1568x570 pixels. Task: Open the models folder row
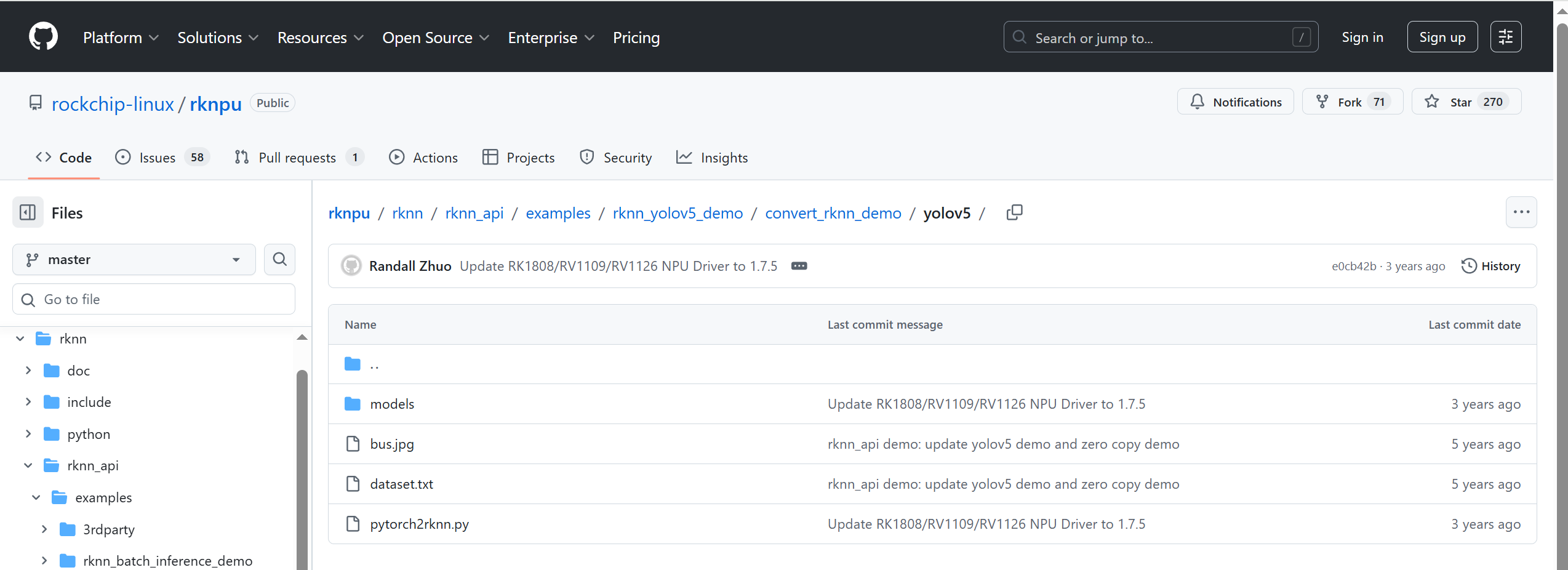[x=932, y=404]
